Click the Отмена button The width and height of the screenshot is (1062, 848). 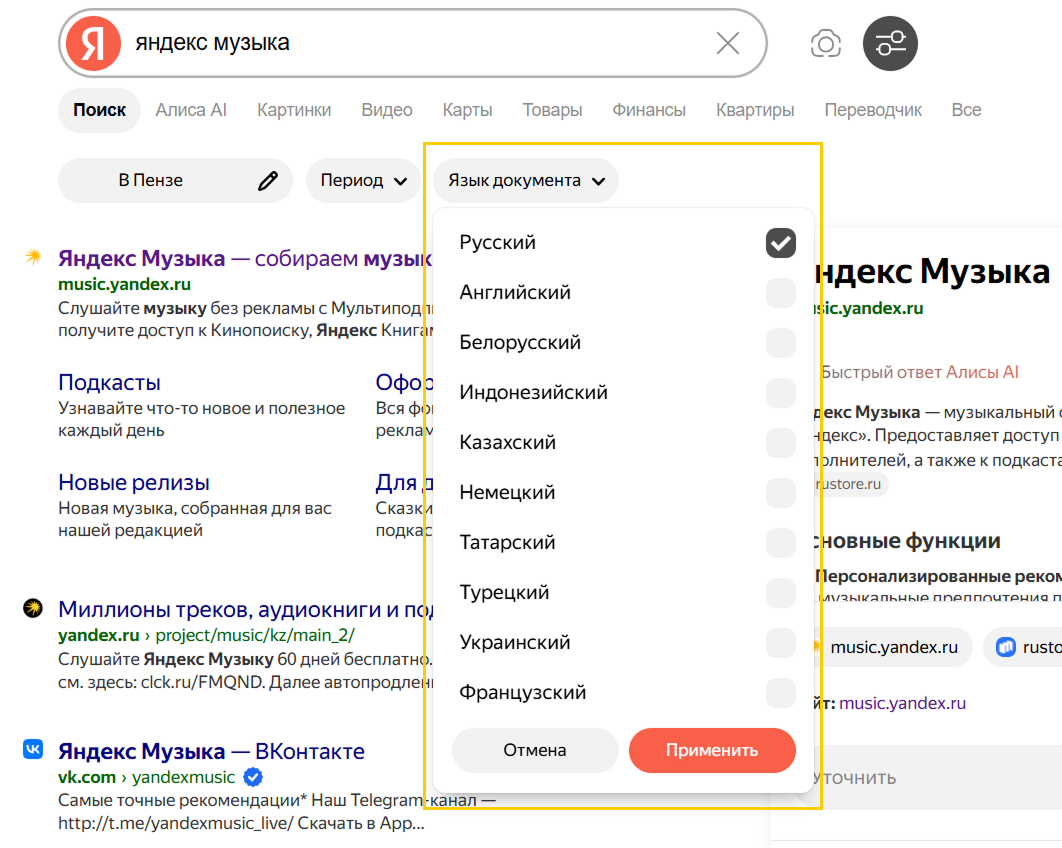coord(535,750)
